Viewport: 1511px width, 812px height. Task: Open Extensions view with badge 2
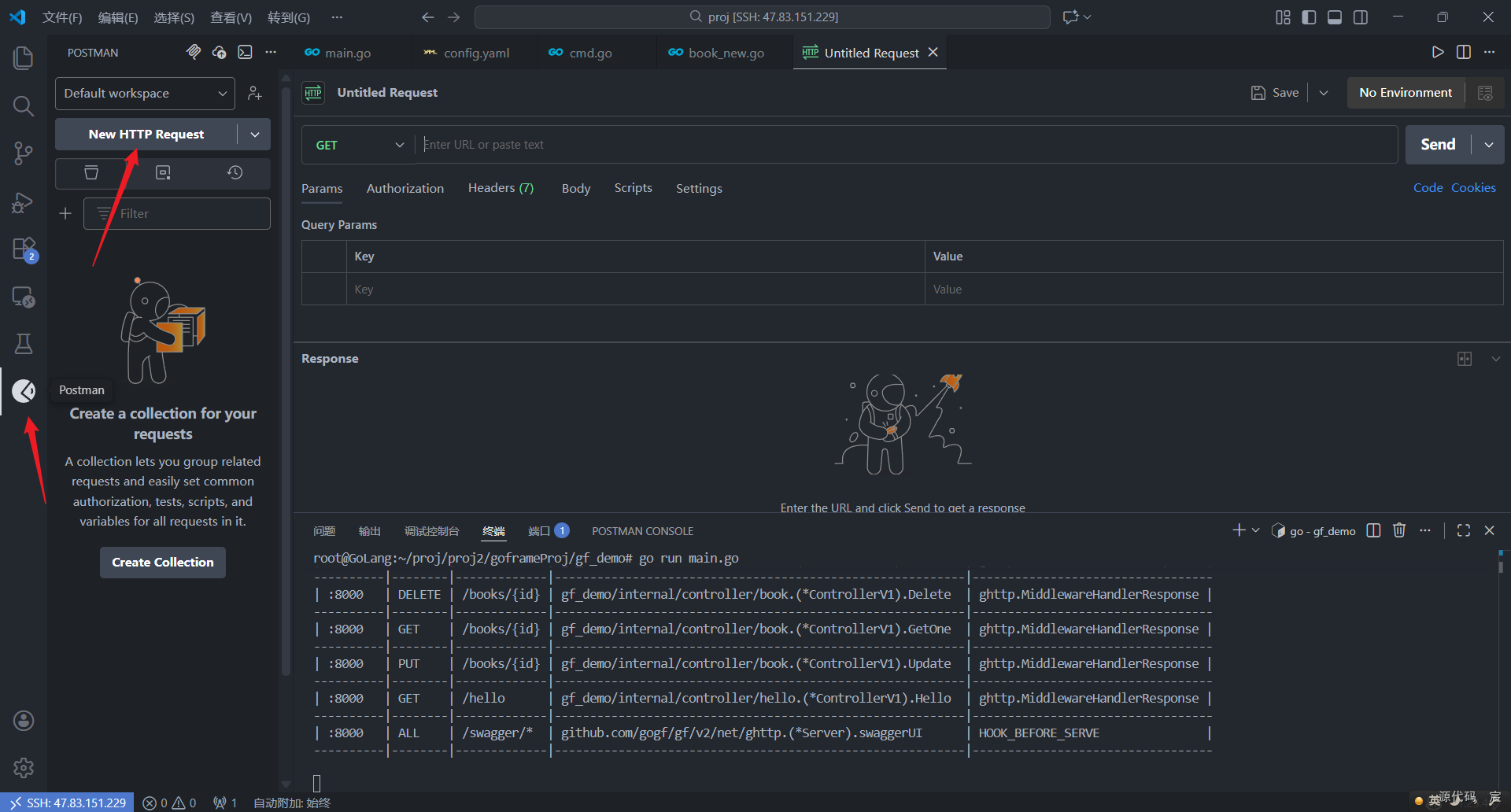[24, 249]
